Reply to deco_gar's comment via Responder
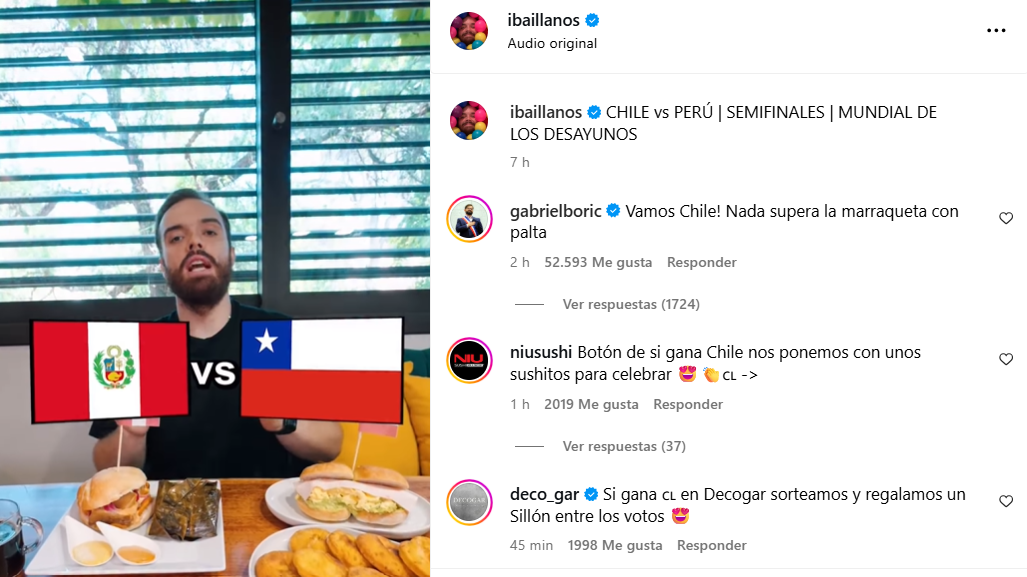 [711, 545]
